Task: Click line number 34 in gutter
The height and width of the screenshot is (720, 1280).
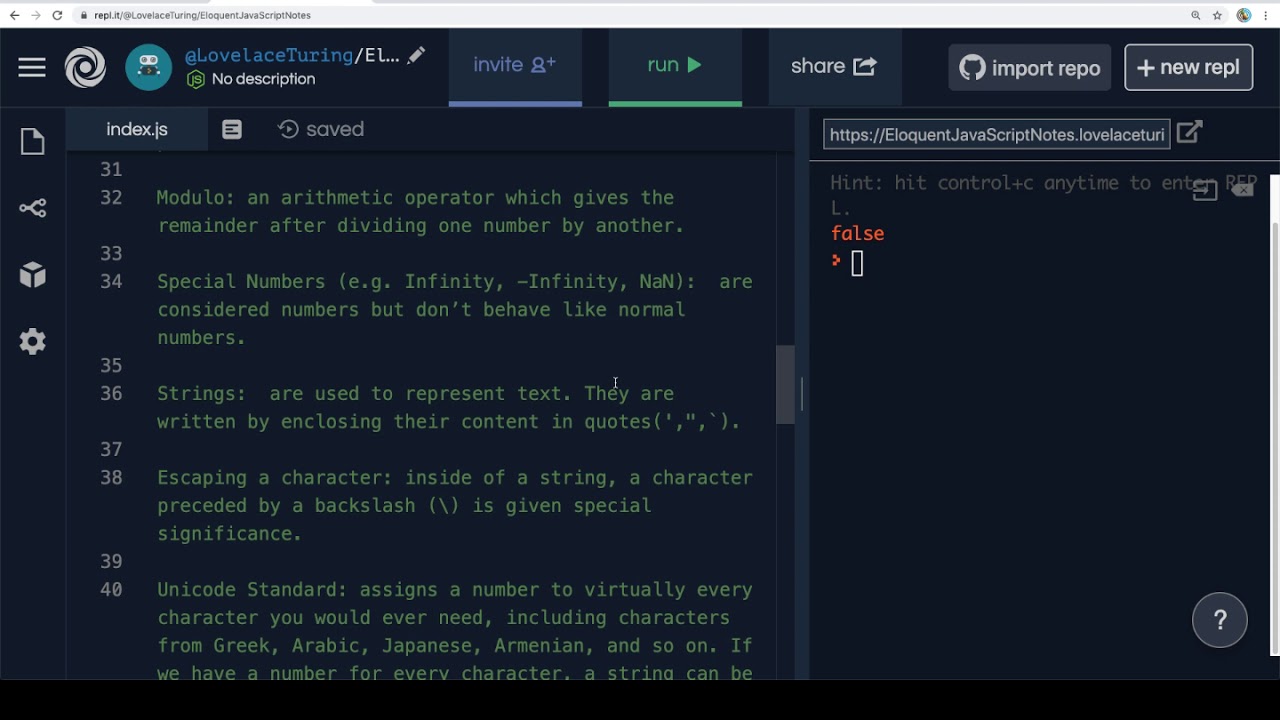Action: pyautogui.click(x=111, y=281)
